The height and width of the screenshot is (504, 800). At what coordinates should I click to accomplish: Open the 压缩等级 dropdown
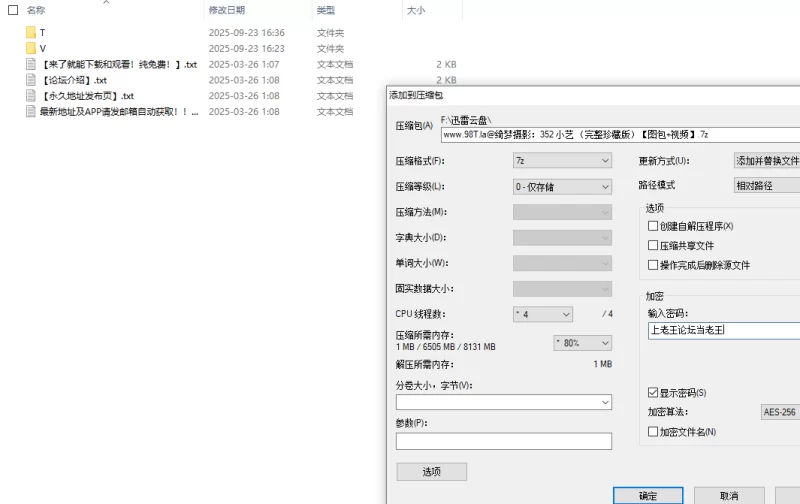tap(562, 186)
